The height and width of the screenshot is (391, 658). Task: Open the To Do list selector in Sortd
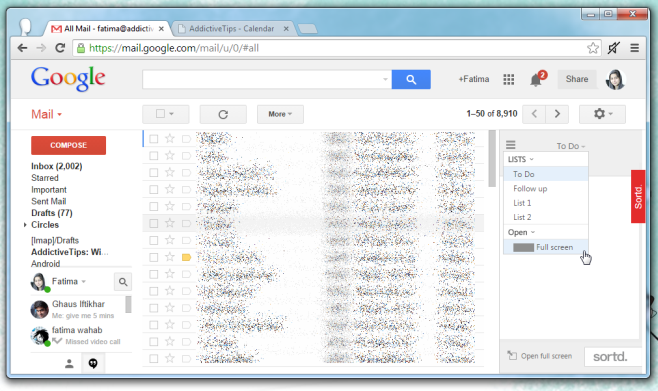[x=570, y=146]
